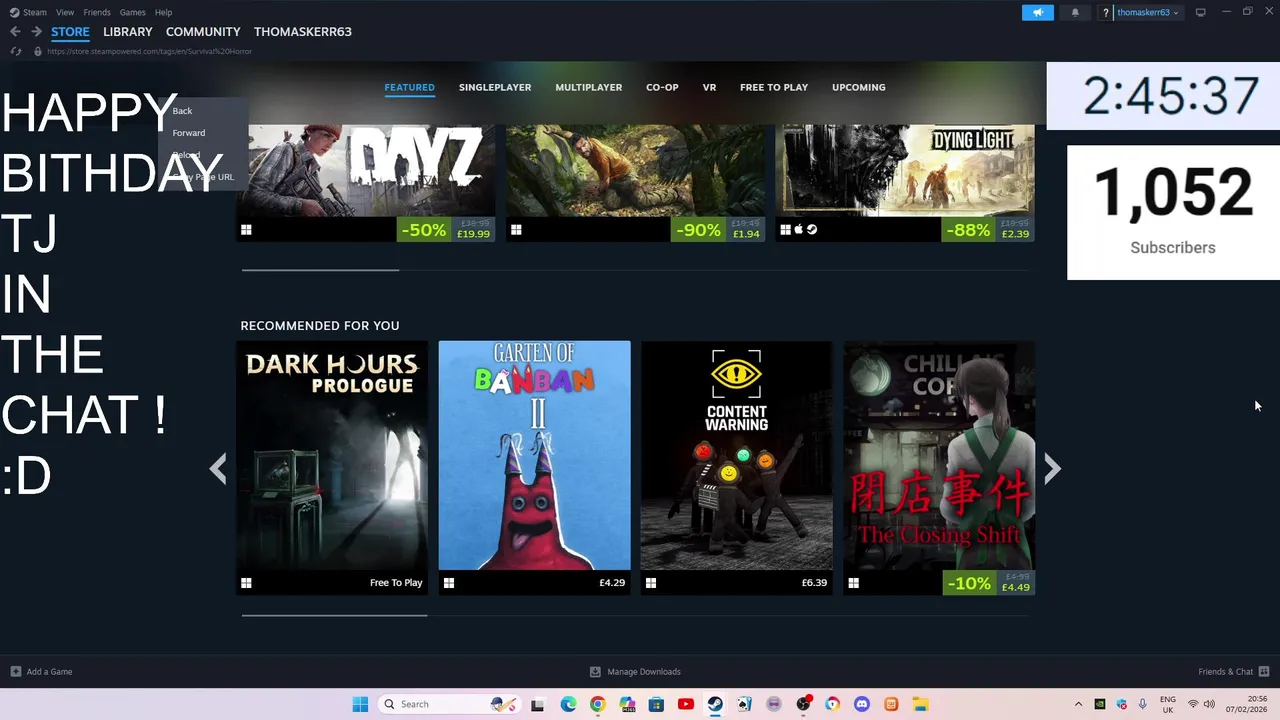Select the UPCOMING category tab
Image resolution: width=1280 pixels, height=720 pixels.
click(859, 87)
